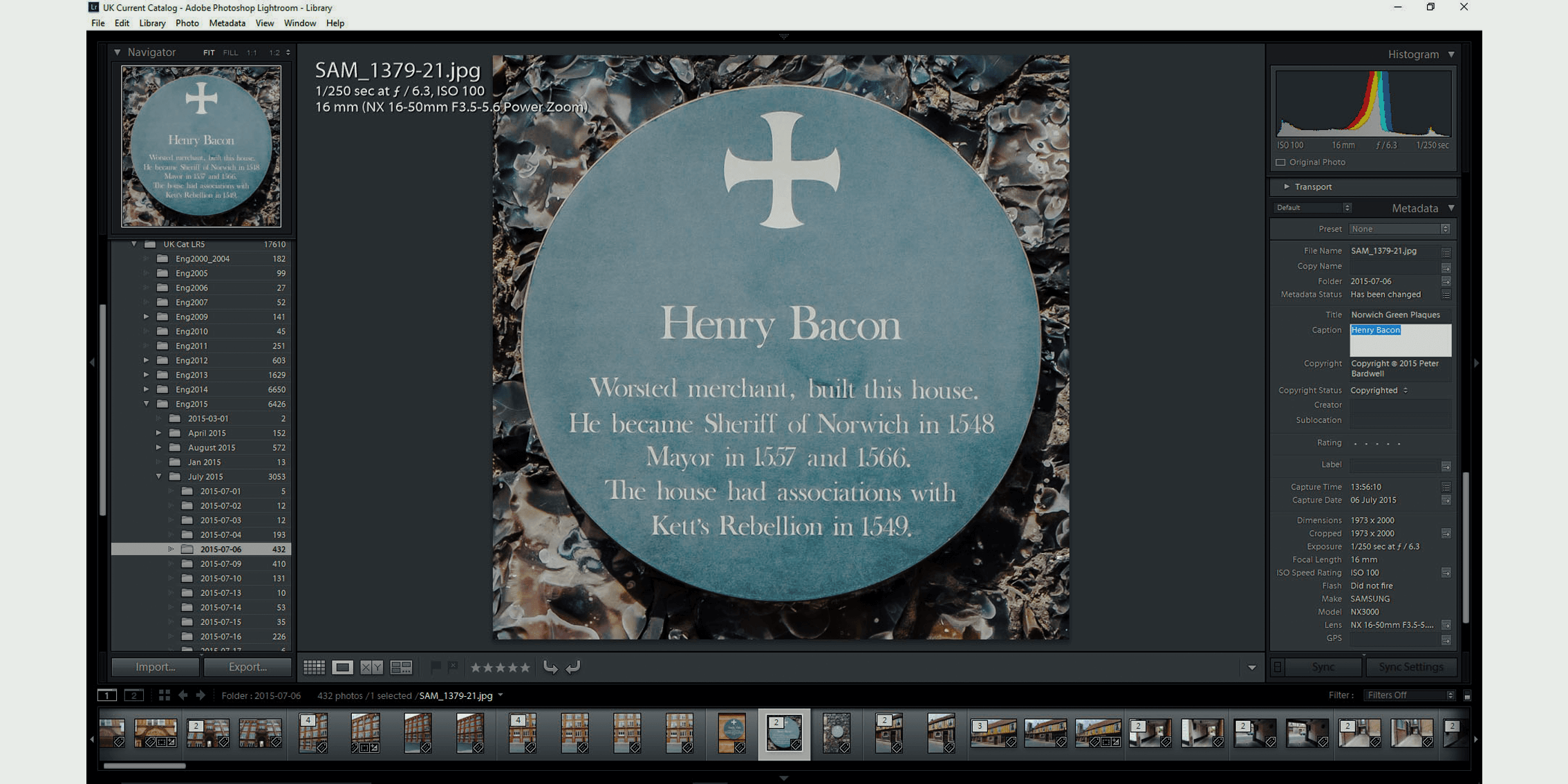The width and height of the screenshot is (1568, 784).
Task: Set photo as rejected flag
Action: click(453, 667)
